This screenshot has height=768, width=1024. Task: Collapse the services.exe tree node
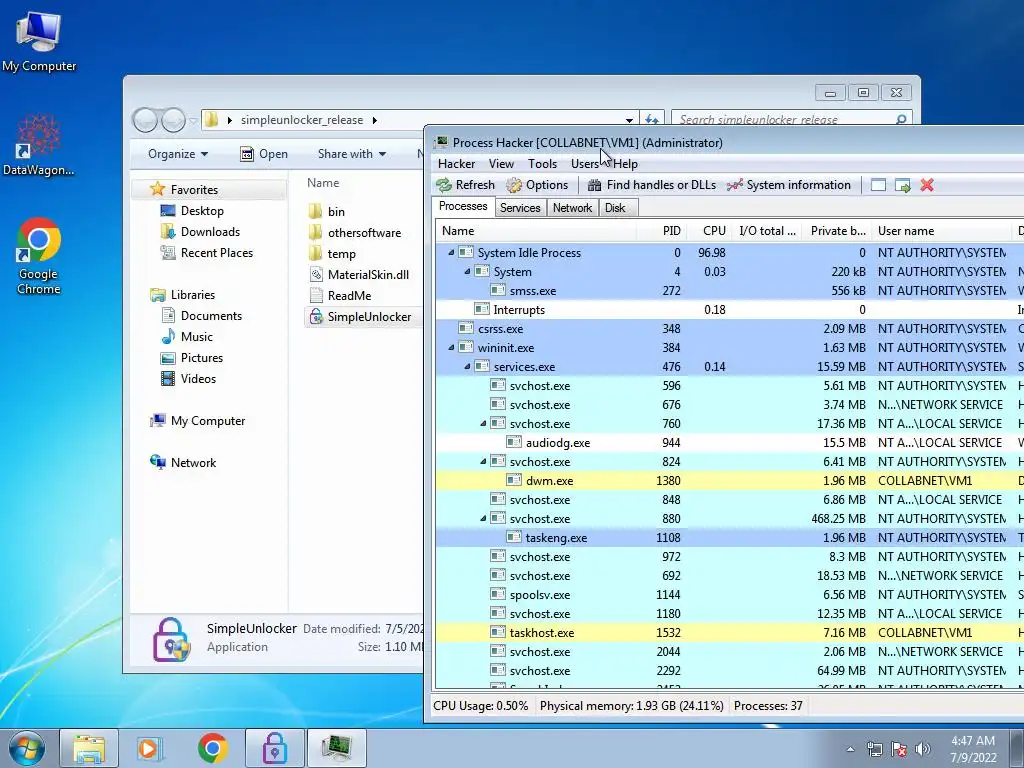468,367
